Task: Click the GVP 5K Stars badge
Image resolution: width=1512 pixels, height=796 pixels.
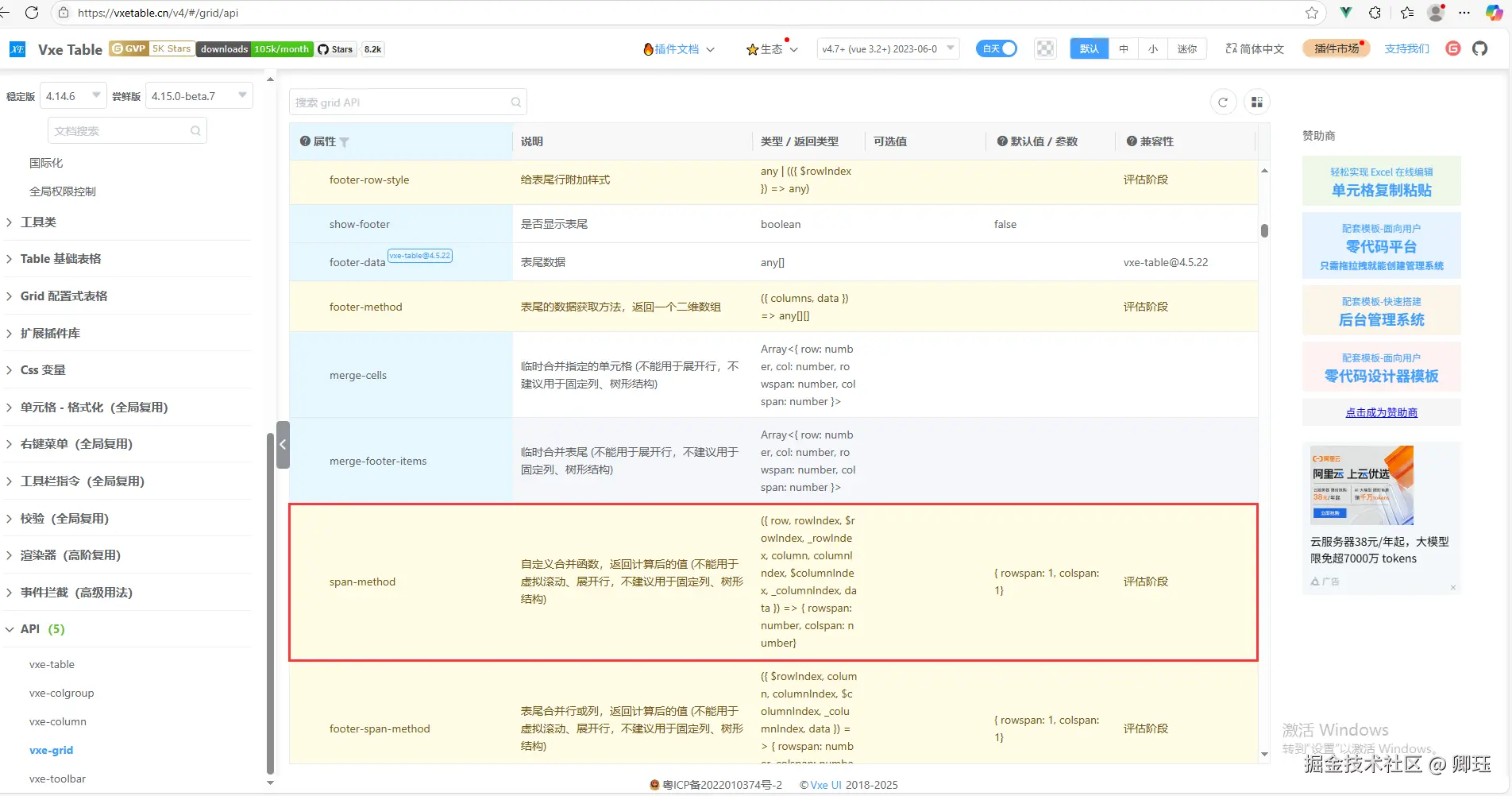Action: tap(152, 48)
